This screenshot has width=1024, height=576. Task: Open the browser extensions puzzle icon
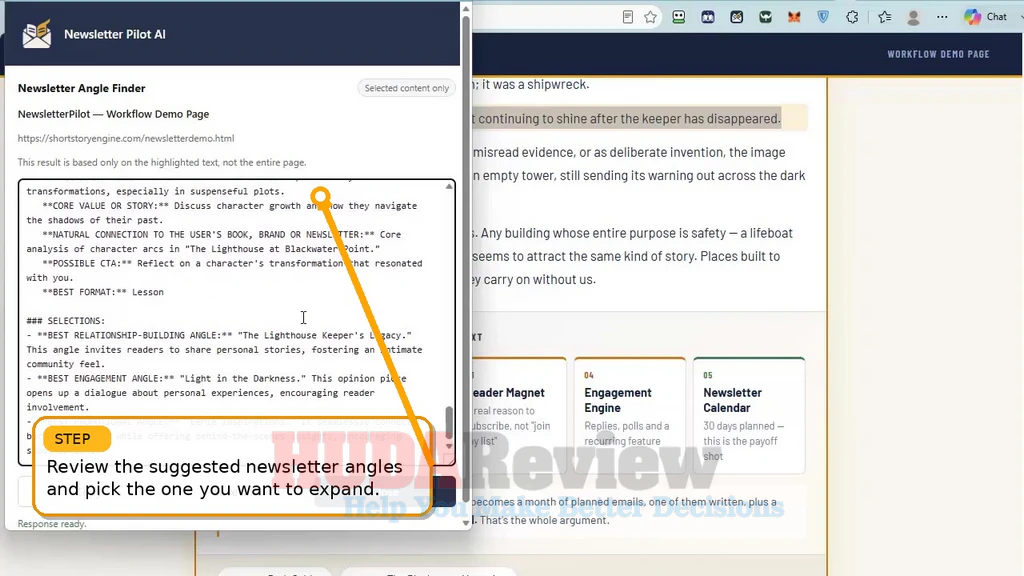[852, 17]
